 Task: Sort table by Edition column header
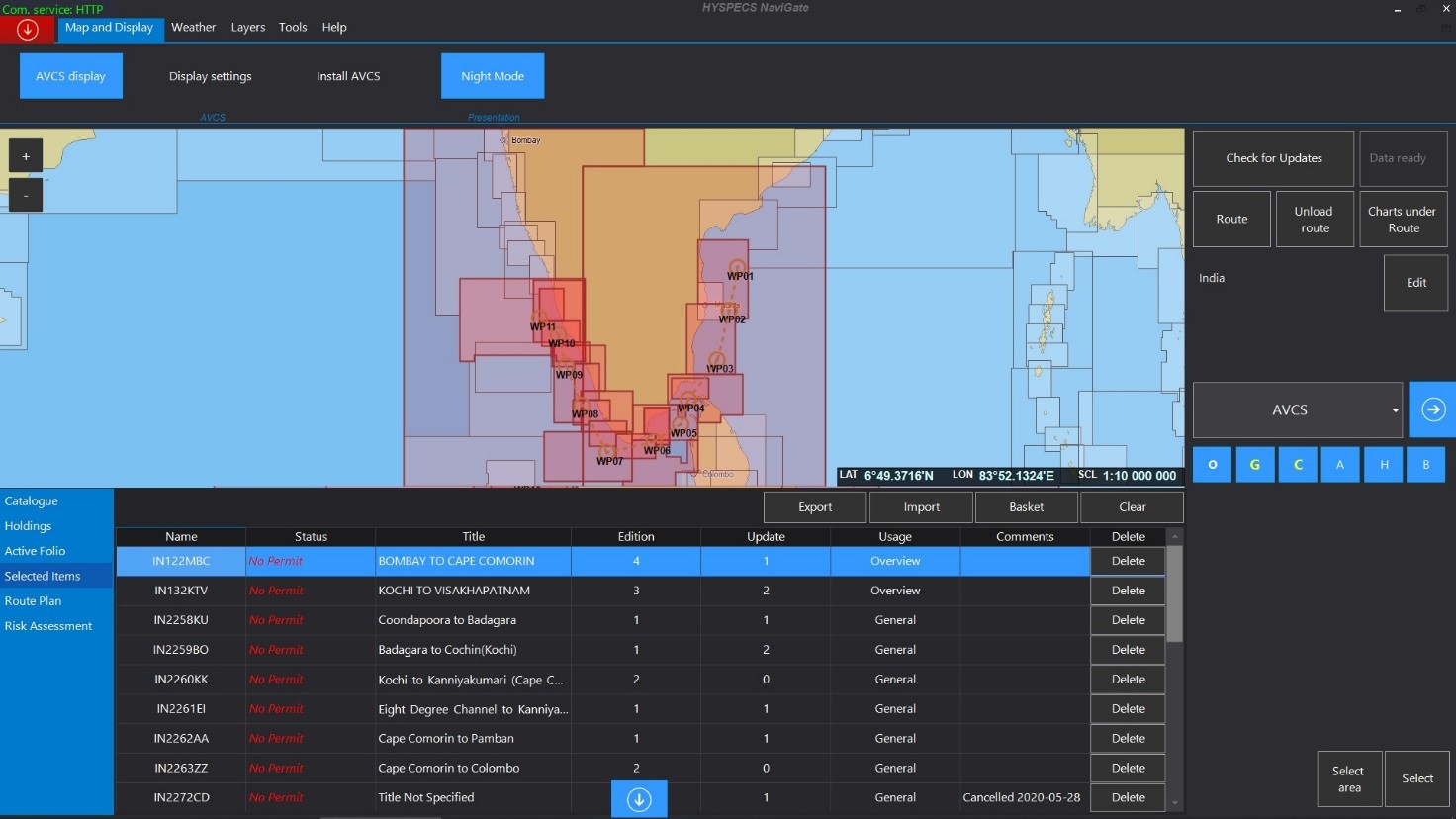[636, 537]
